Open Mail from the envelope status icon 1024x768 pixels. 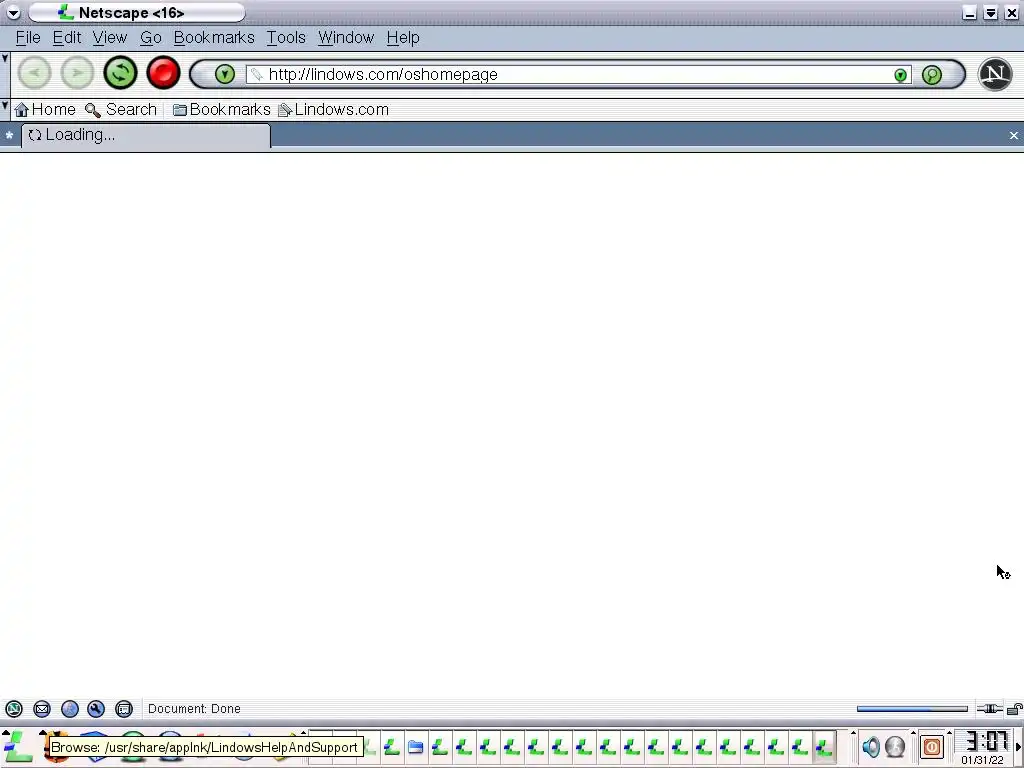[42, 709]
